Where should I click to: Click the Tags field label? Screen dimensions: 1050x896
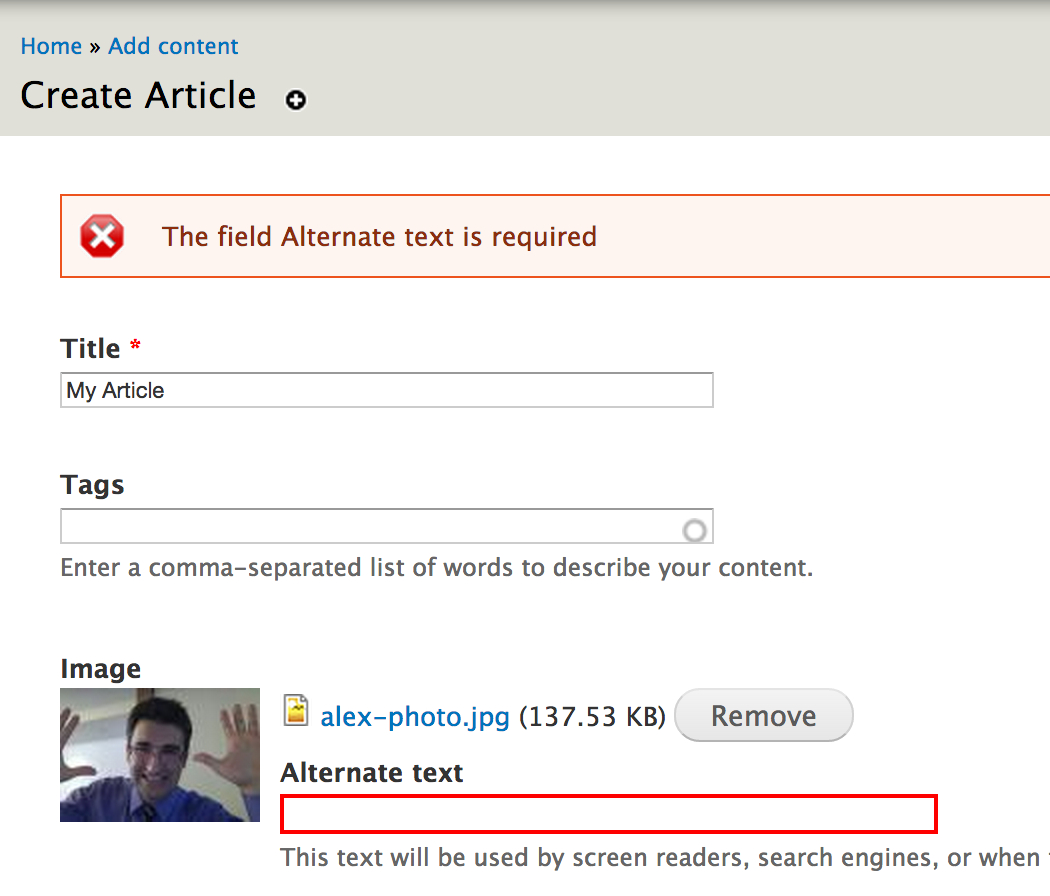click(92, 485)
